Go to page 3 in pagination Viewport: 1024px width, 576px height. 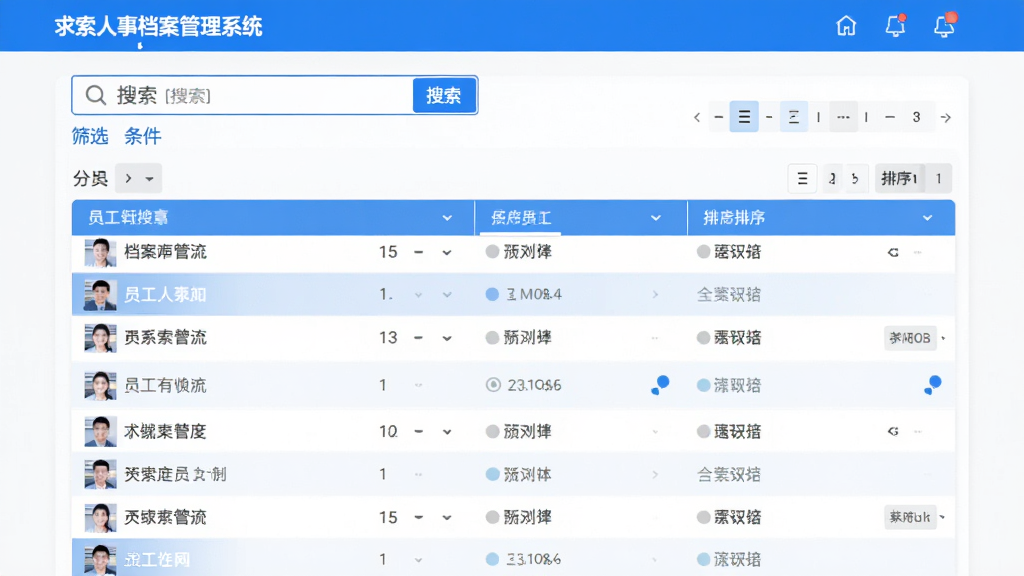[916, 117]
